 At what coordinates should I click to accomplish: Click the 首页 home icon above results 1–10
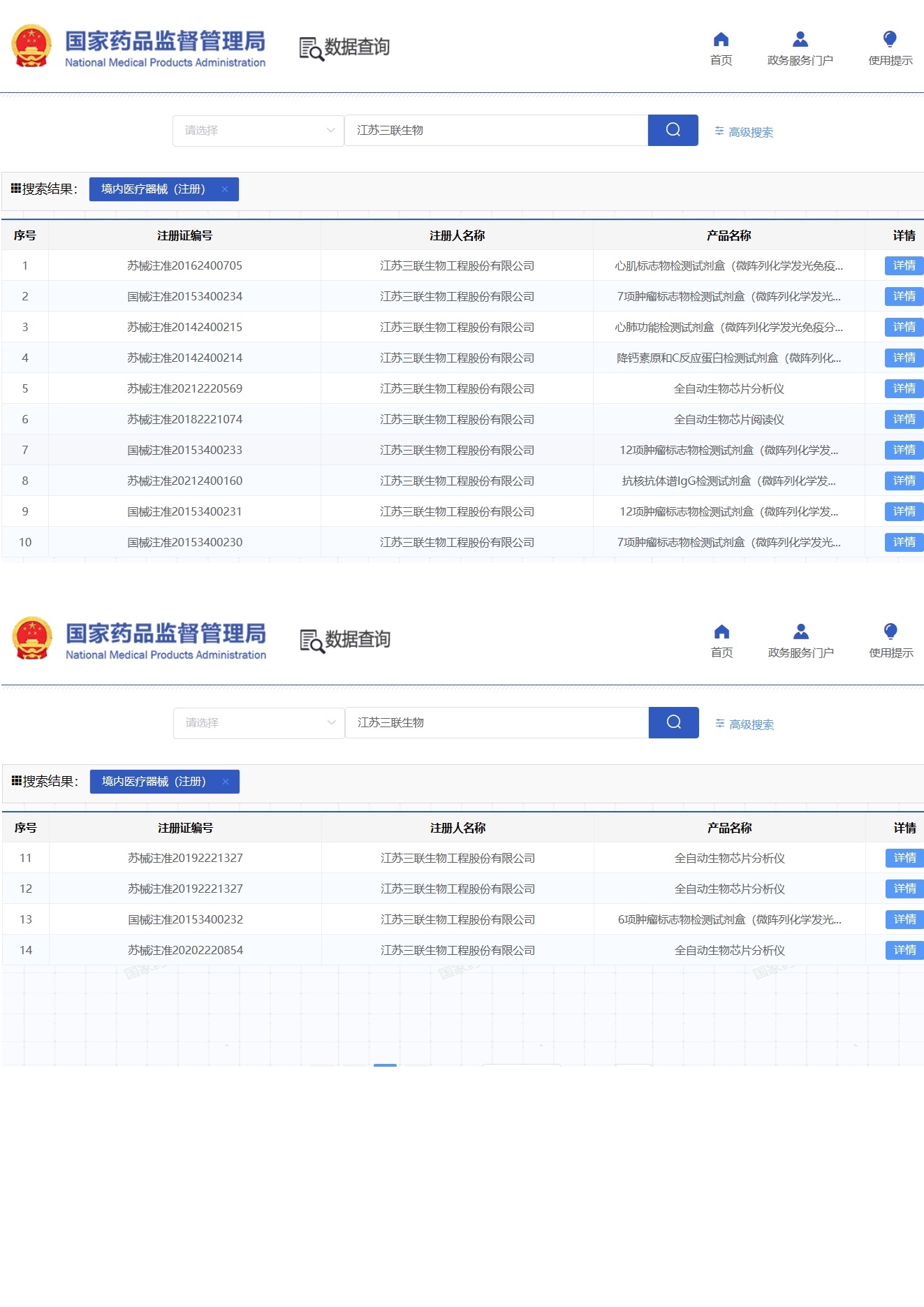[x=721, y=39]
